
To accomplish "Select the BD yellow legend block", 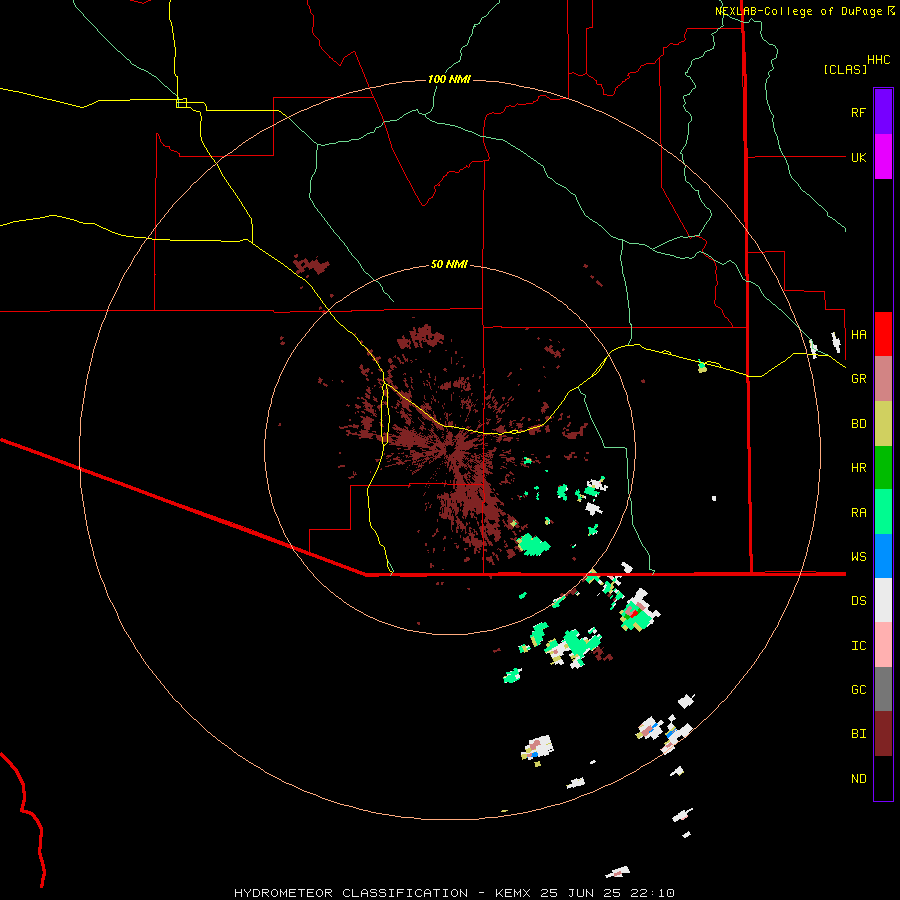I will tap(883, 424).
